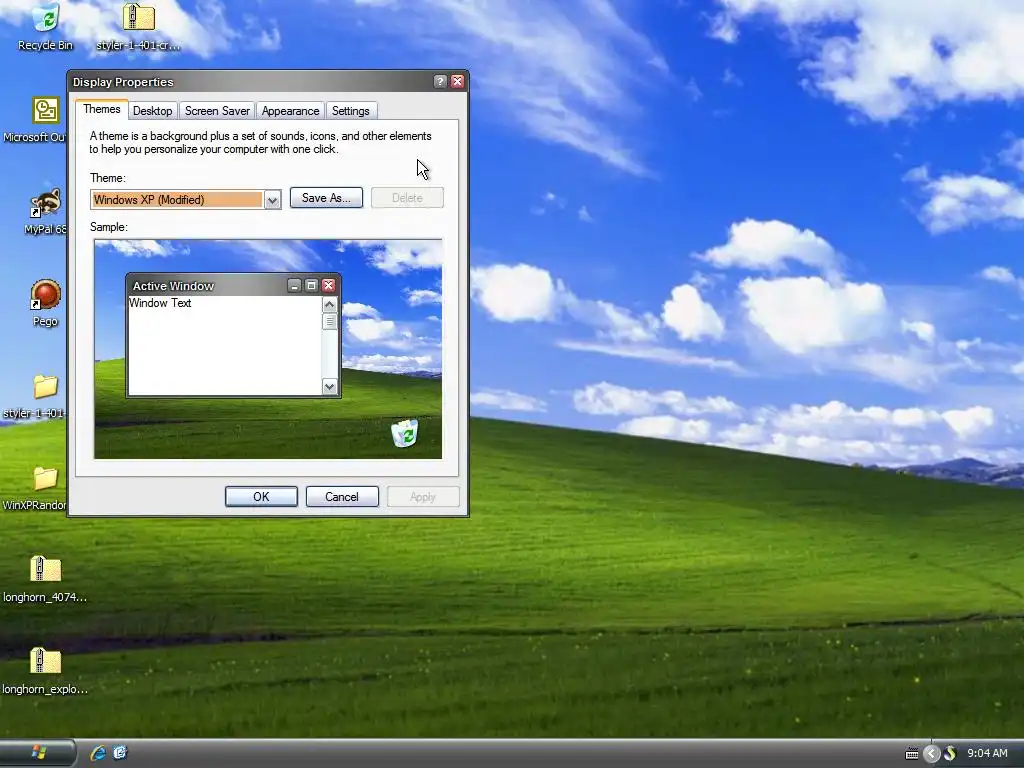Open the Settings tab
The image size is (1024, 768).
point(351,111)
